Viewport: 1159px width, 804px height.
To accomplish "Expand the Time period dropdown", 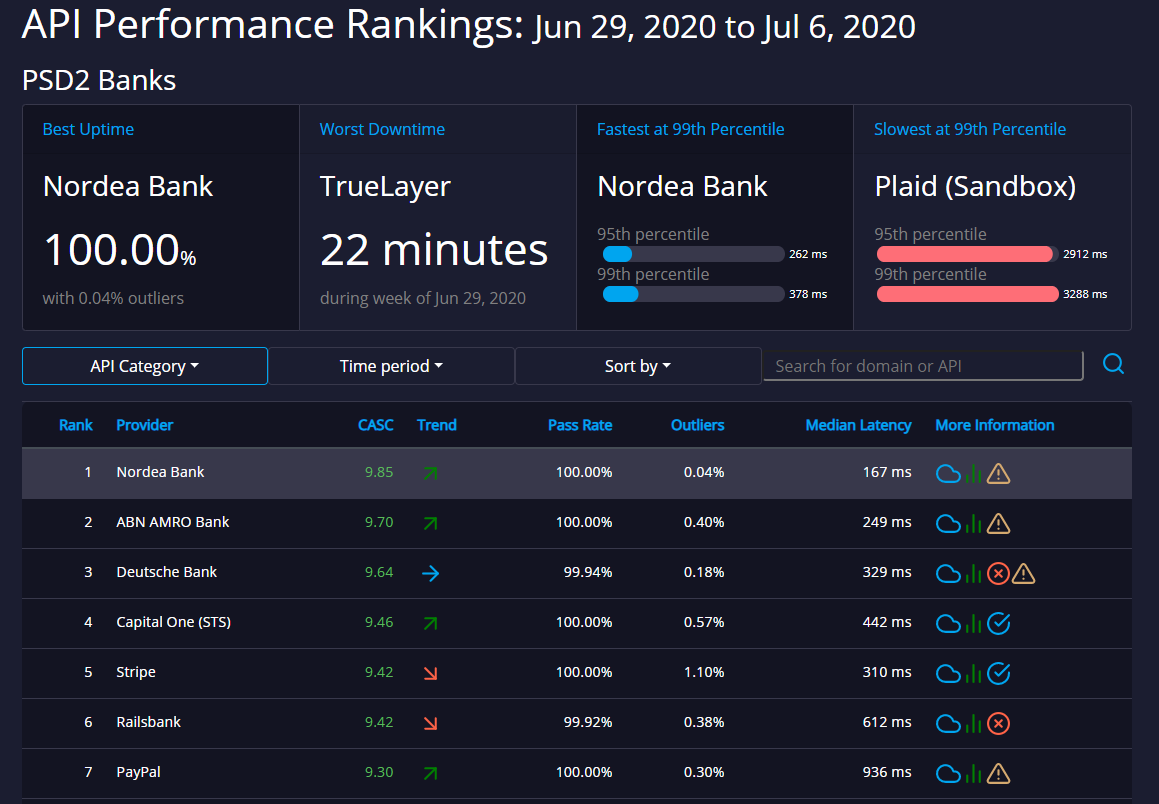I will (391, 366).
